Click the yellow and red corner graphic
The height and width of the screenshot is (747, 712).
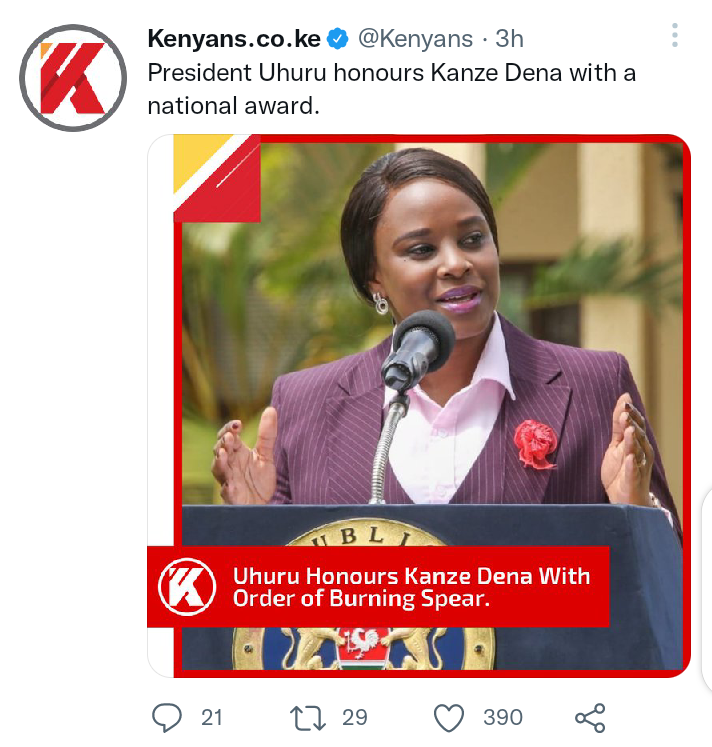(217, 179)
